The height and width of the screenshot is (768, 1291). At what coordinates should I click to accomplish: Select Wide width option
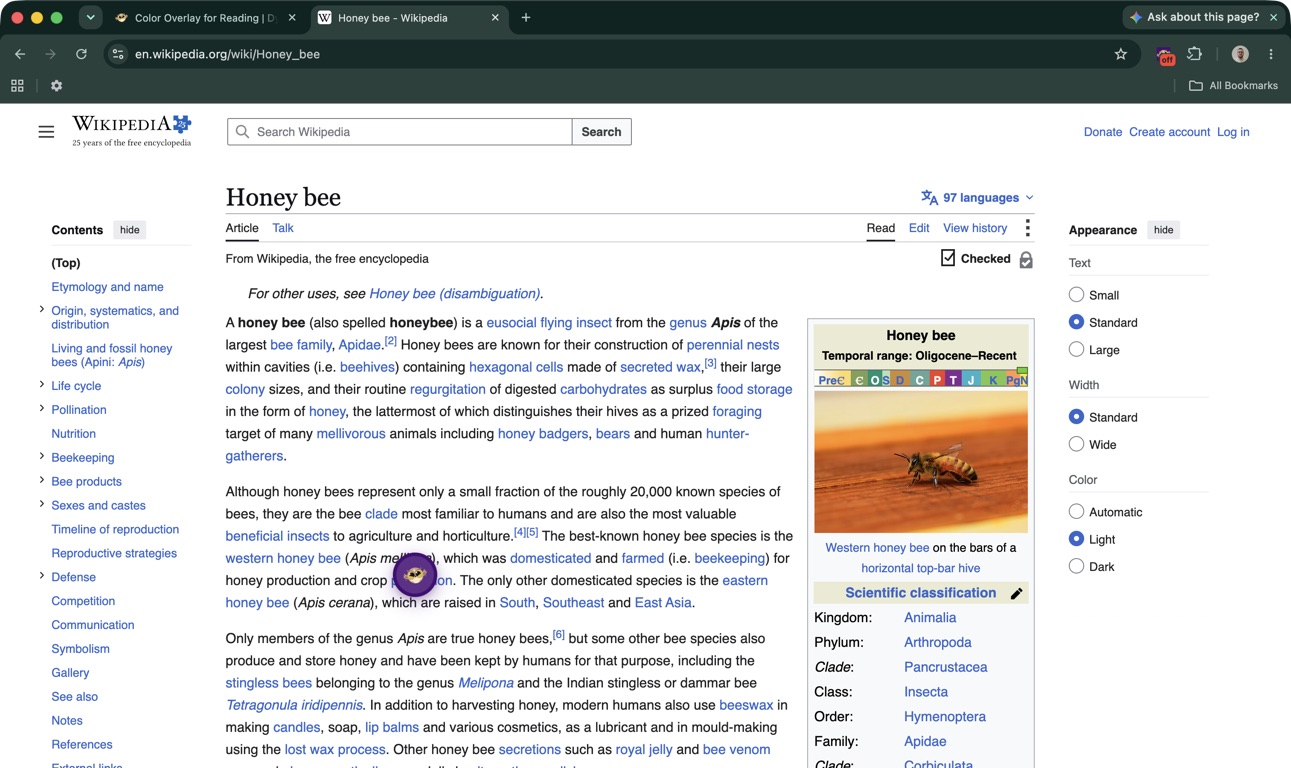[1076, 444]
